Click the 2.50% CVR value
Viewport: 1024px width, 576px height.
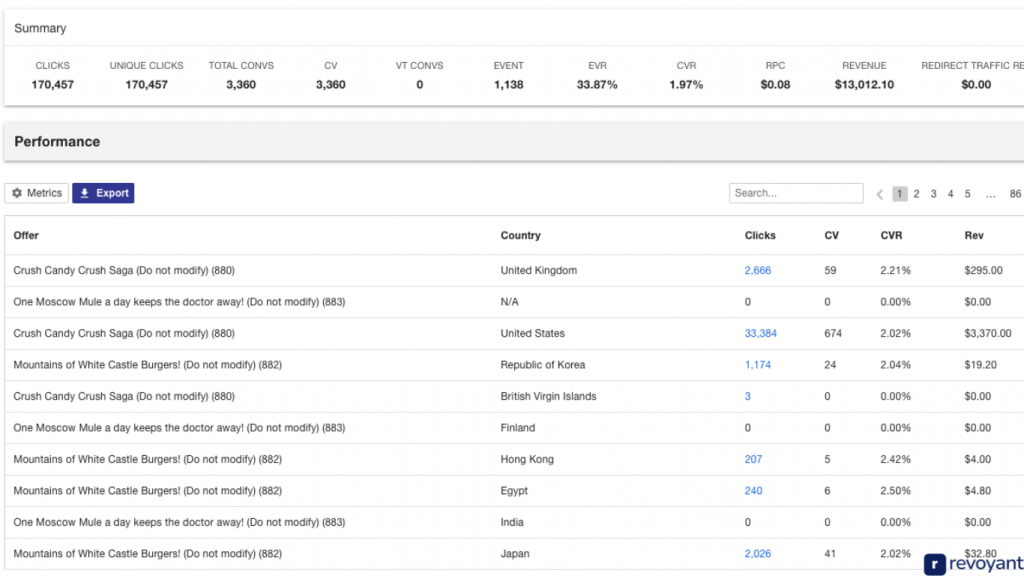pyautogui.click(x=895, y=490)
